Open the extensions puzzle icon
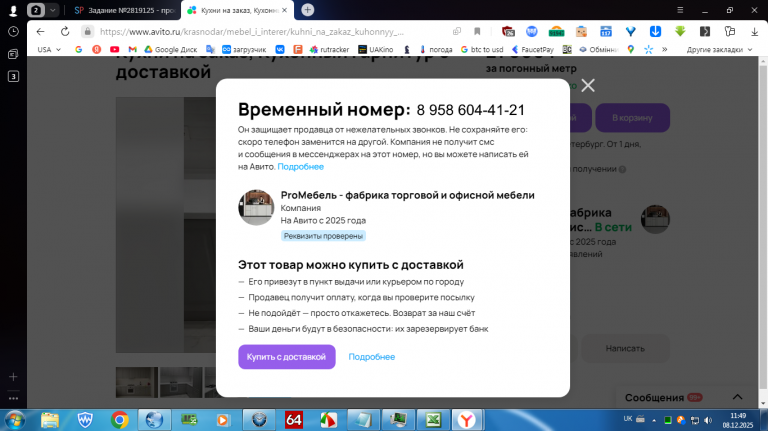768x431 pixels. coord(730,32)
